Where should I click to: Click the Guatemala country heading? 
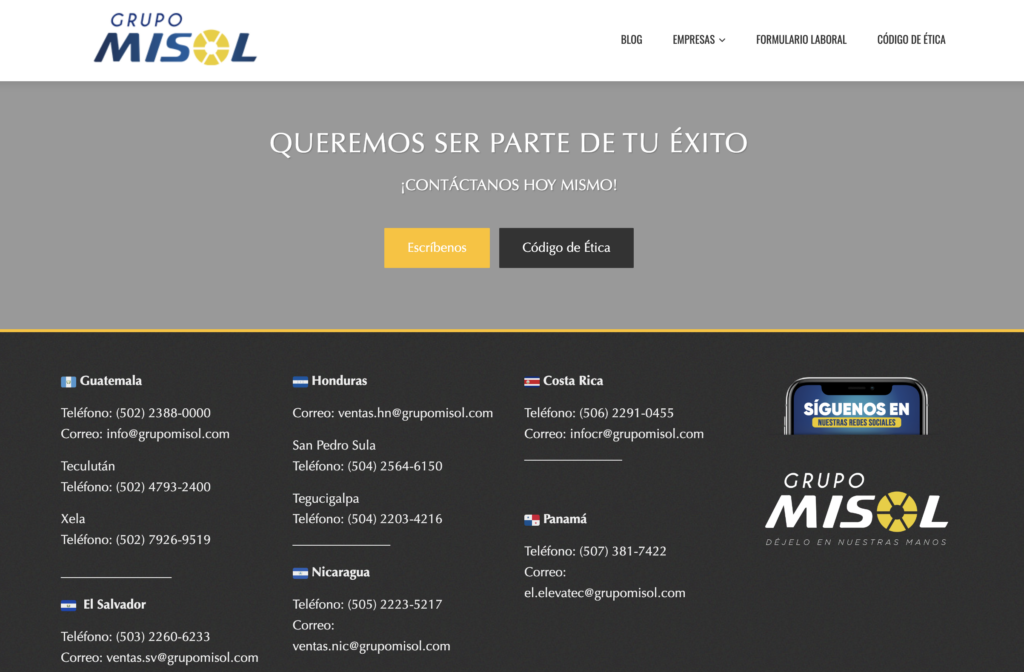(x=111, y=381)
